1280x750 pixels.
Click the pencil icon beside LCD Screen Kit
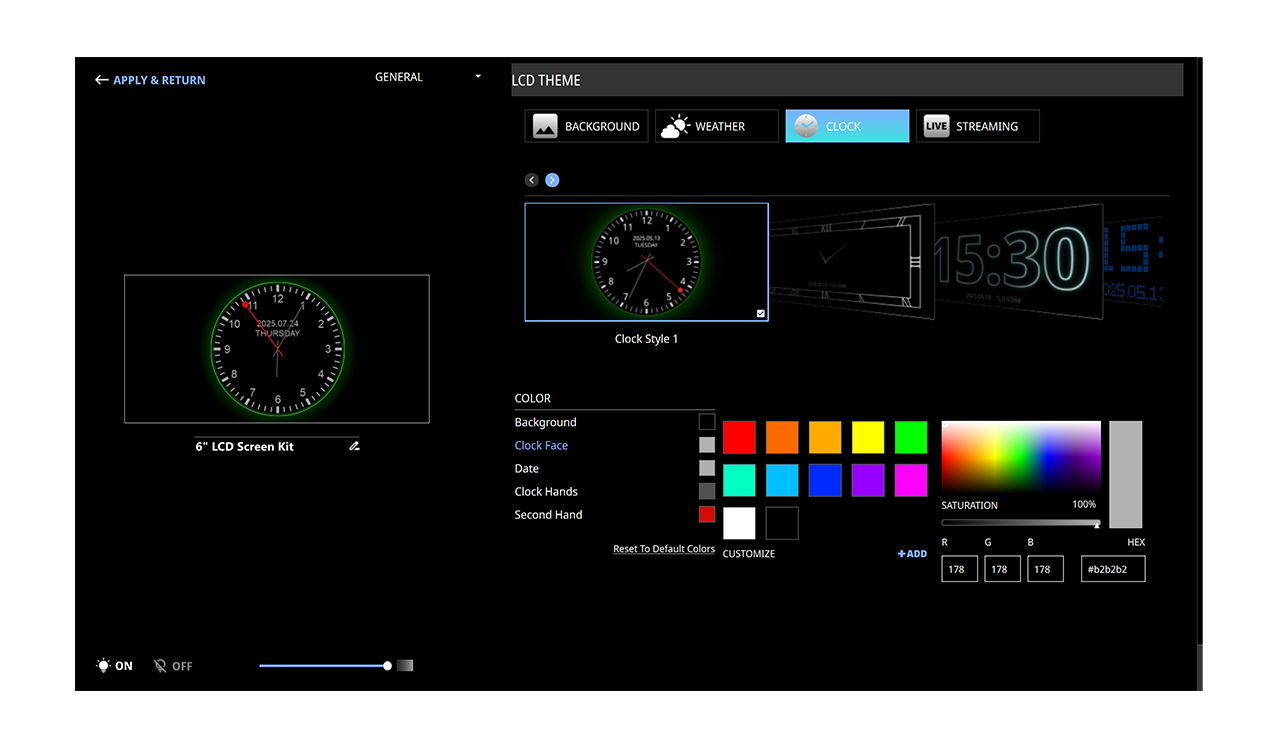[x=354, y=447]
